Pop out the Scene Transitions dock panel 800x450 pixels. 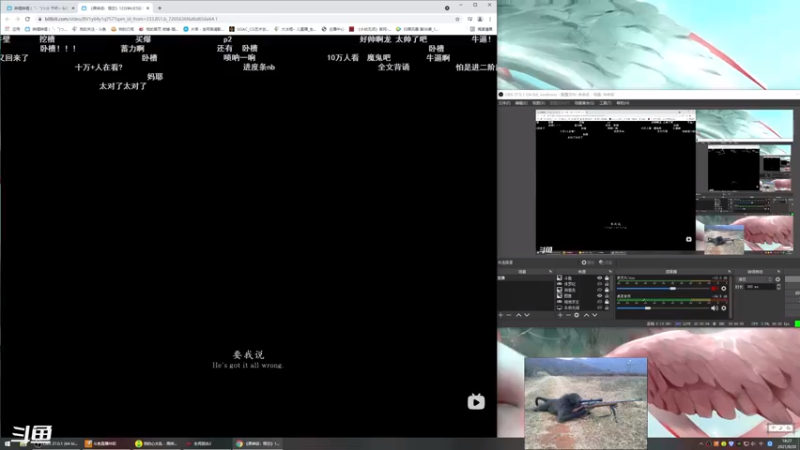pos(779,271)
